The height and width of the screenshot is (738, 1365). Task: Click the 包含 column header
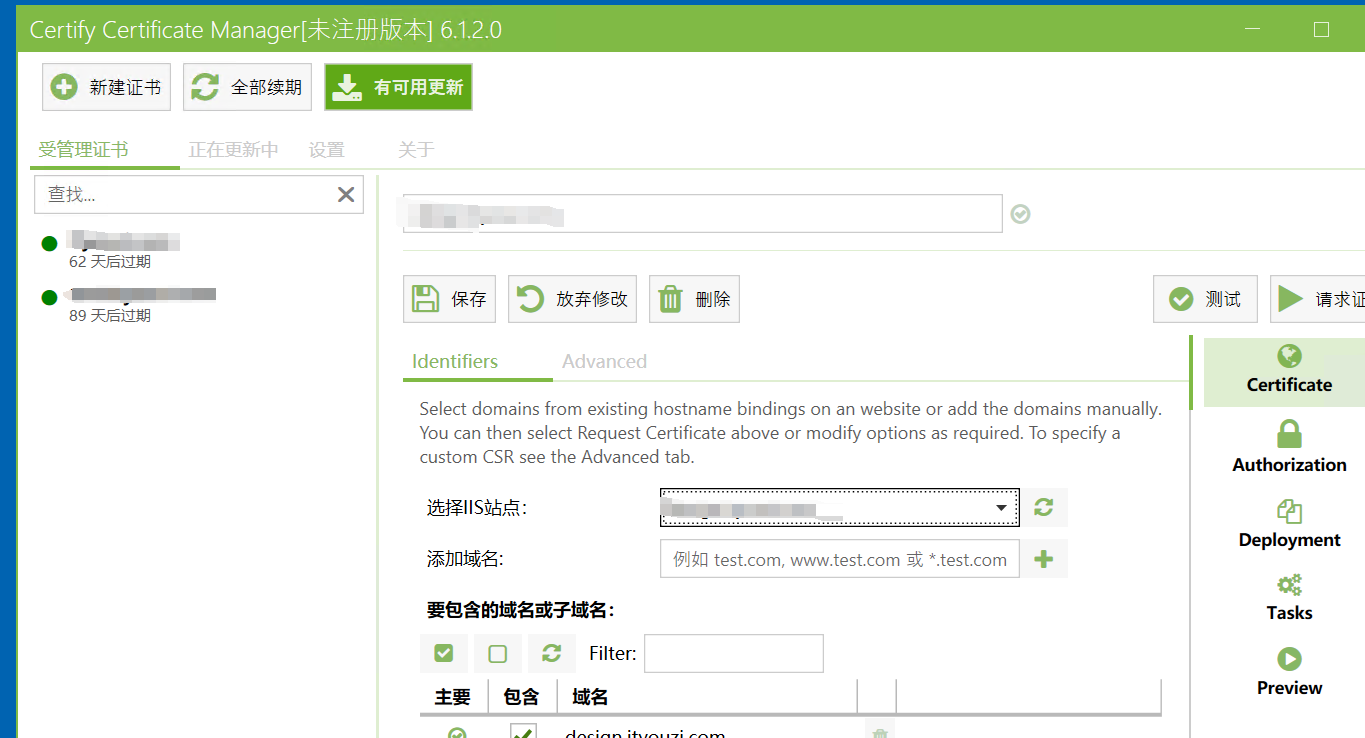pyautogui.click(x=522, y=697)
